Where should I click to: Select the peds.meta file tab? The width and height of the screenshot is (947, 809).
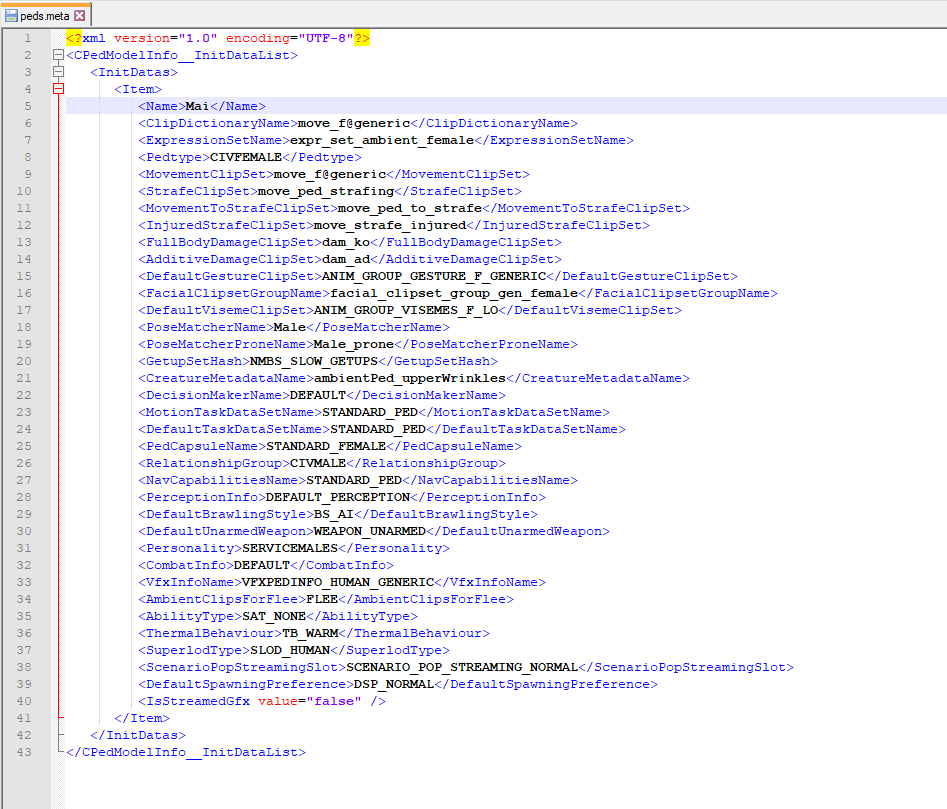click(x=45, y=15)
